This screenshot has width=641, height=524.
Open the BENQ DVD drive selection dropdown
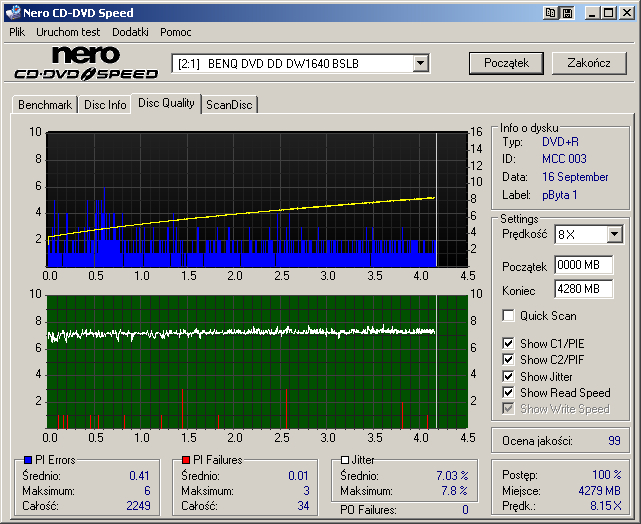[x=420, y=64]
